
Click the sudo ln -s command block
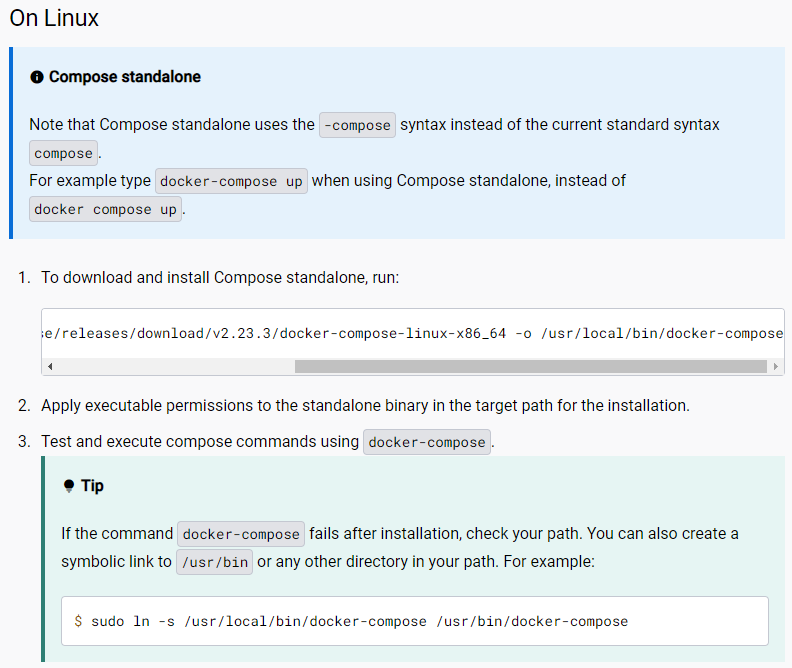(414, 621)
